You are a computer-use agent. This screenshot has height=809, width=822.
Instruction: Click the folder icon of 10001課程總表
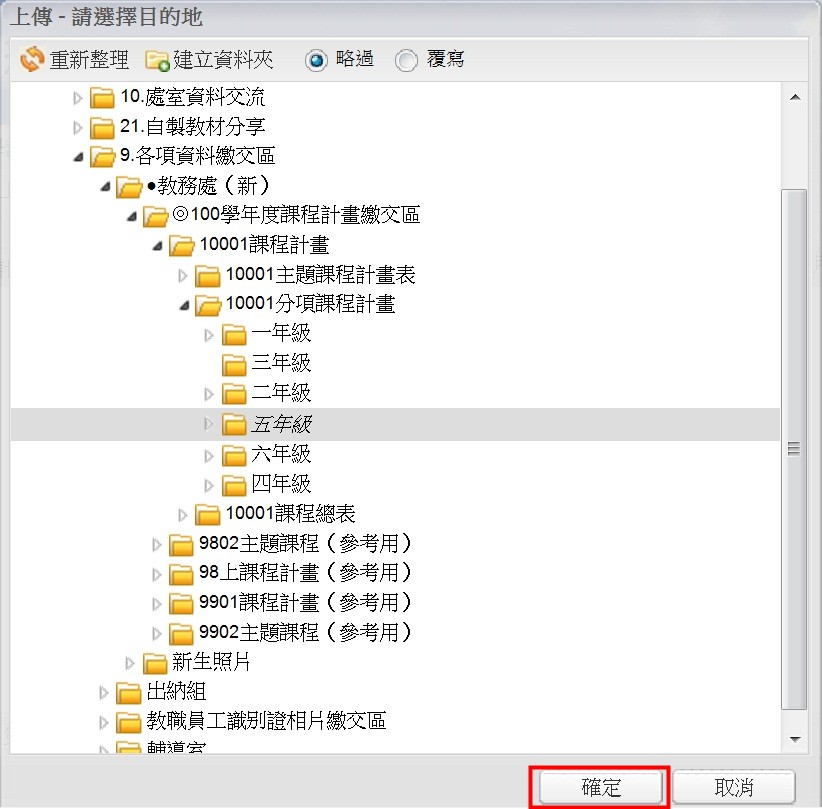208,514
